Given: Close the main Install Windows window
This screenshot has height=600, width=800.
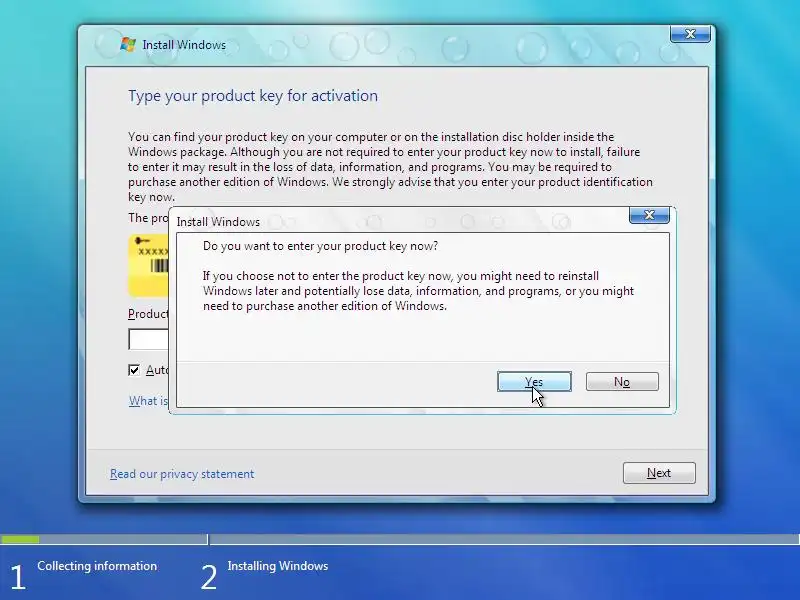Looking at the screenshot, I should tap(690, 34).
